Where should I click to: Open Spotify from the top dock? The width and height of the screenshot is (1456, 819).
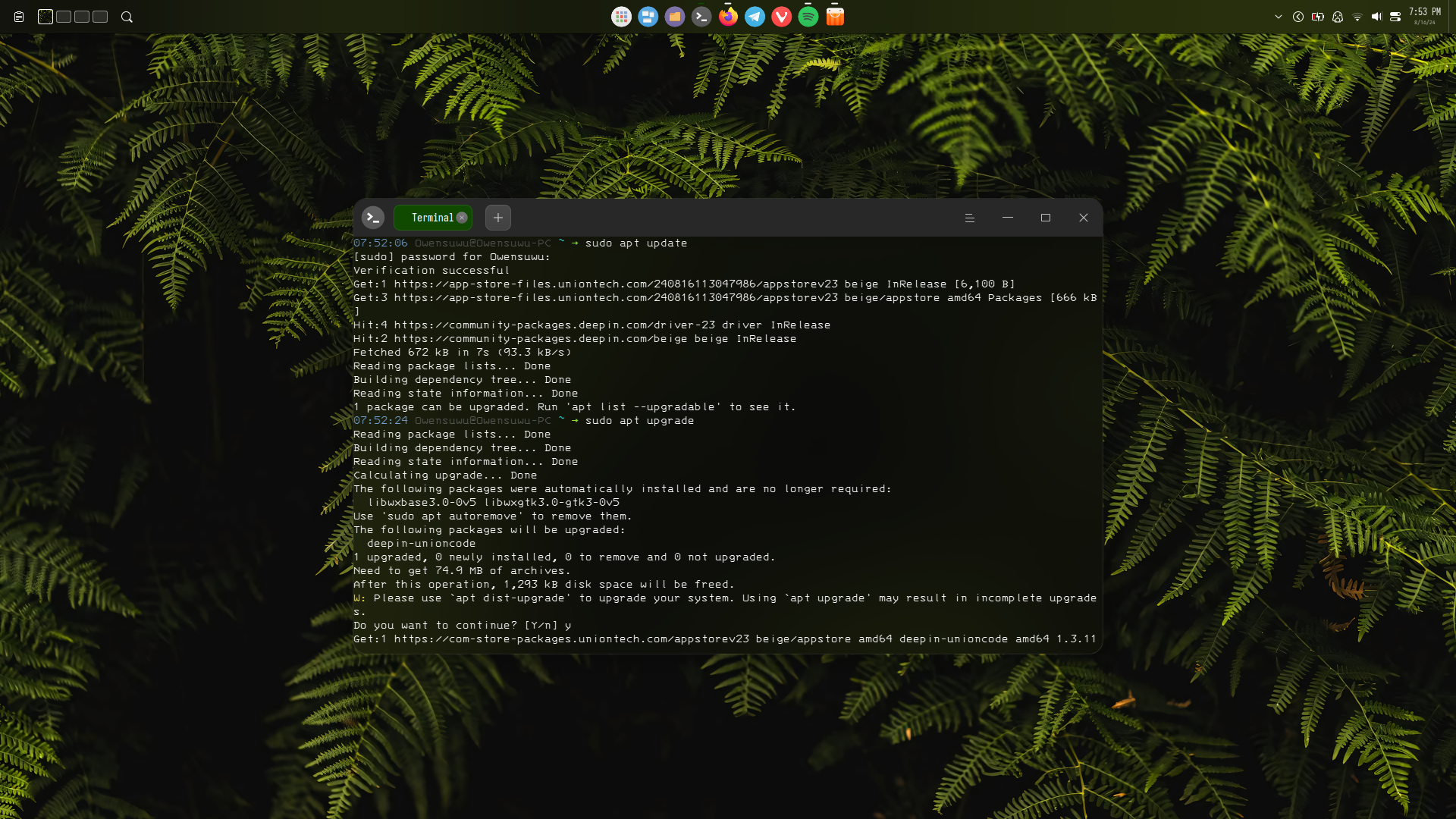(x=808, y=17)
